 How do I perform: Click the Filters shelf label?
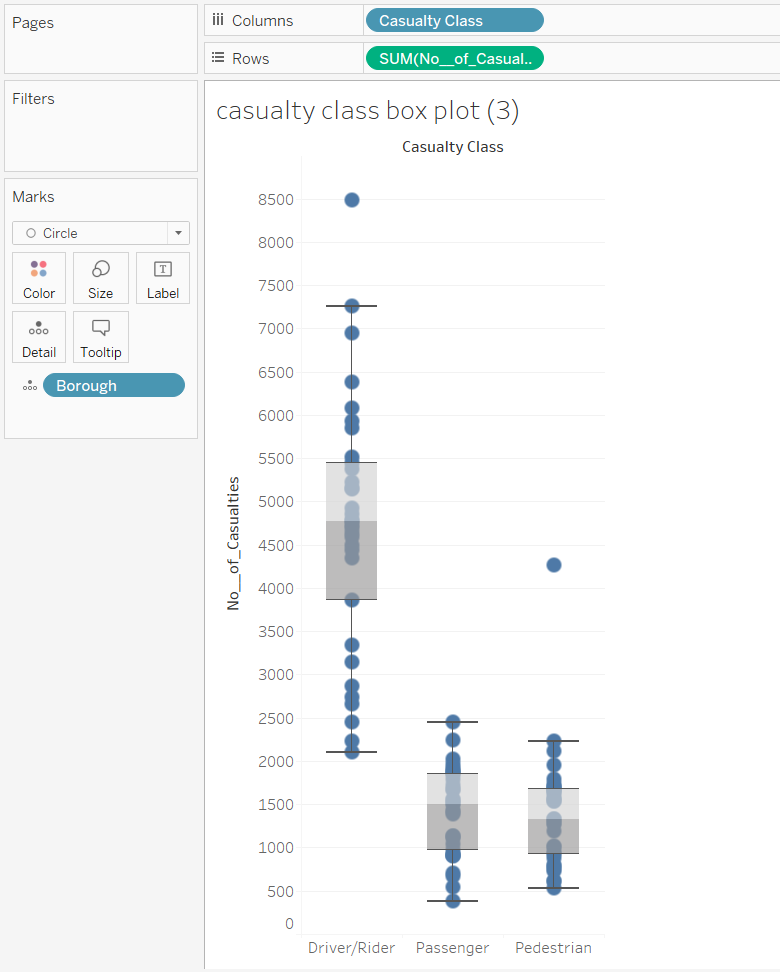33,99
